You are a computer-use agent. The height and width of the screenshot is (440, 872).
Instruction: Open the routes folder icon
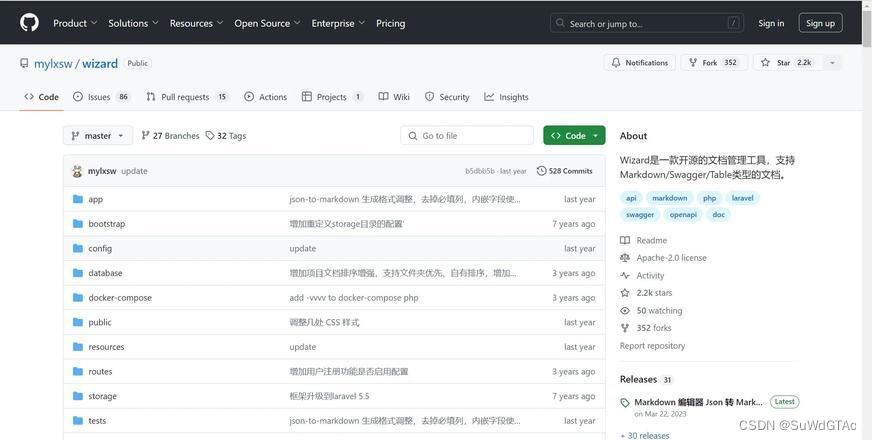(78, 372)
